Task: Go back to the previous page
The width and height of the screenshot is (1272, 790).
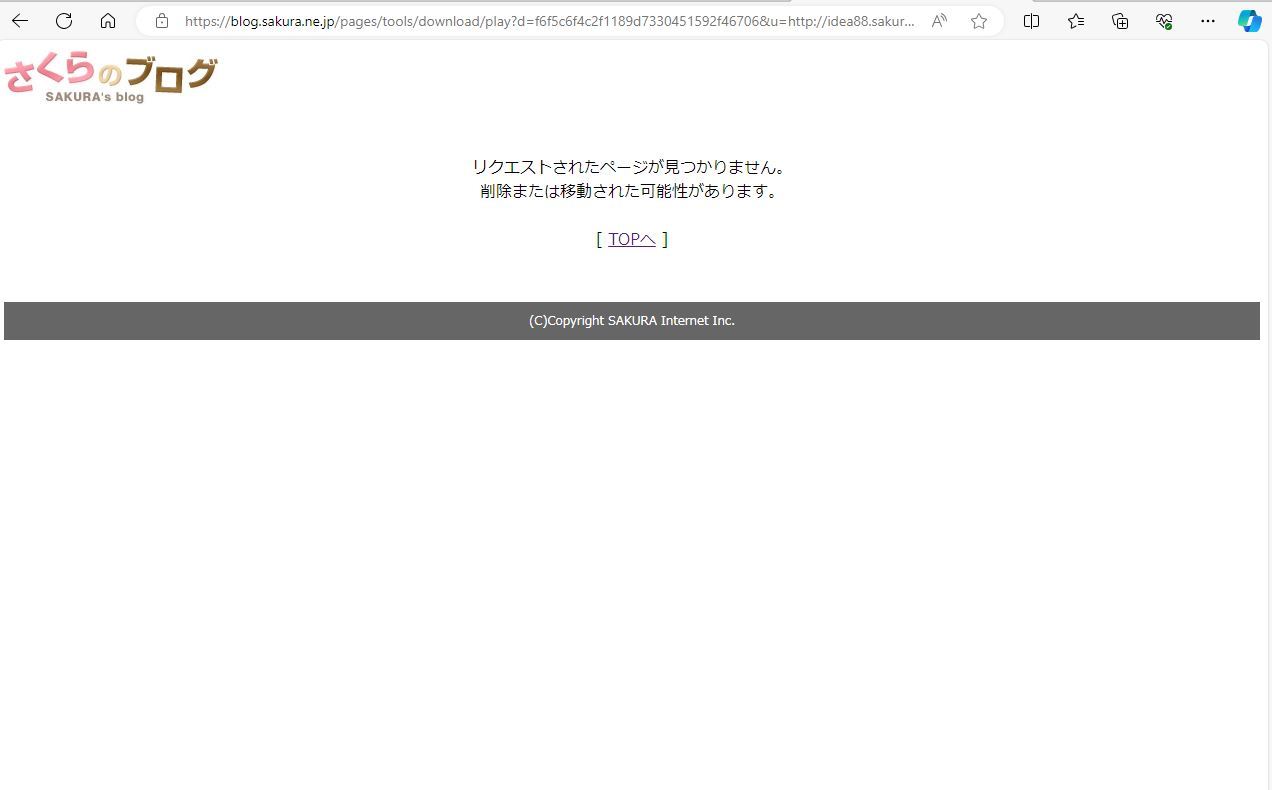Action: [x=20, y=21]
